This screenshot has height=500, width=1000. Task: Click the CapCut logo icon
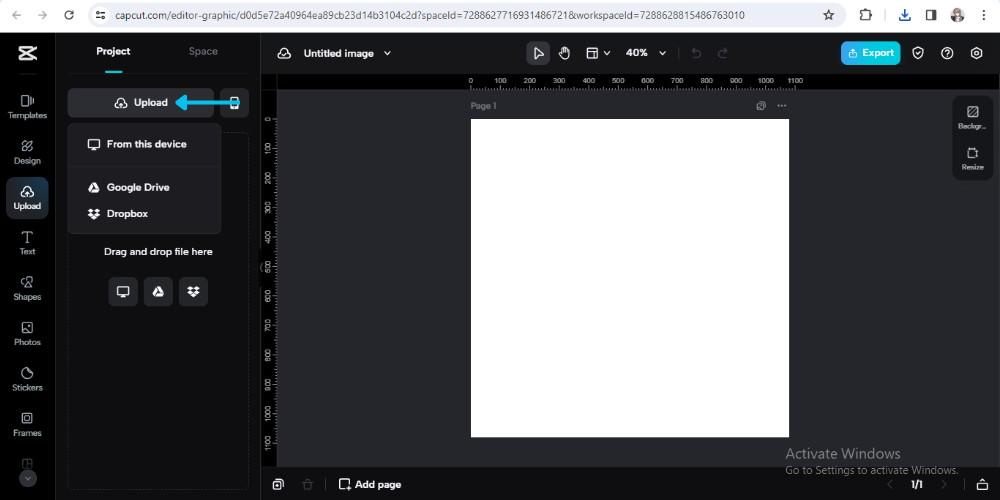(x=27, y=54)
